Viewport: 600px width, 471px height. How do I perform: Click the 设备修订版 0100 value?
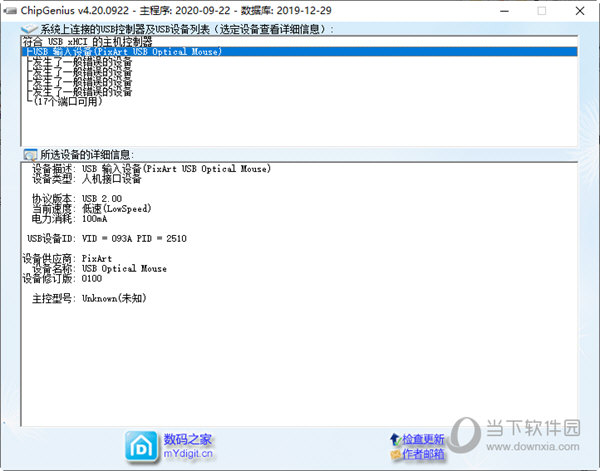click(x=92, y=279)
